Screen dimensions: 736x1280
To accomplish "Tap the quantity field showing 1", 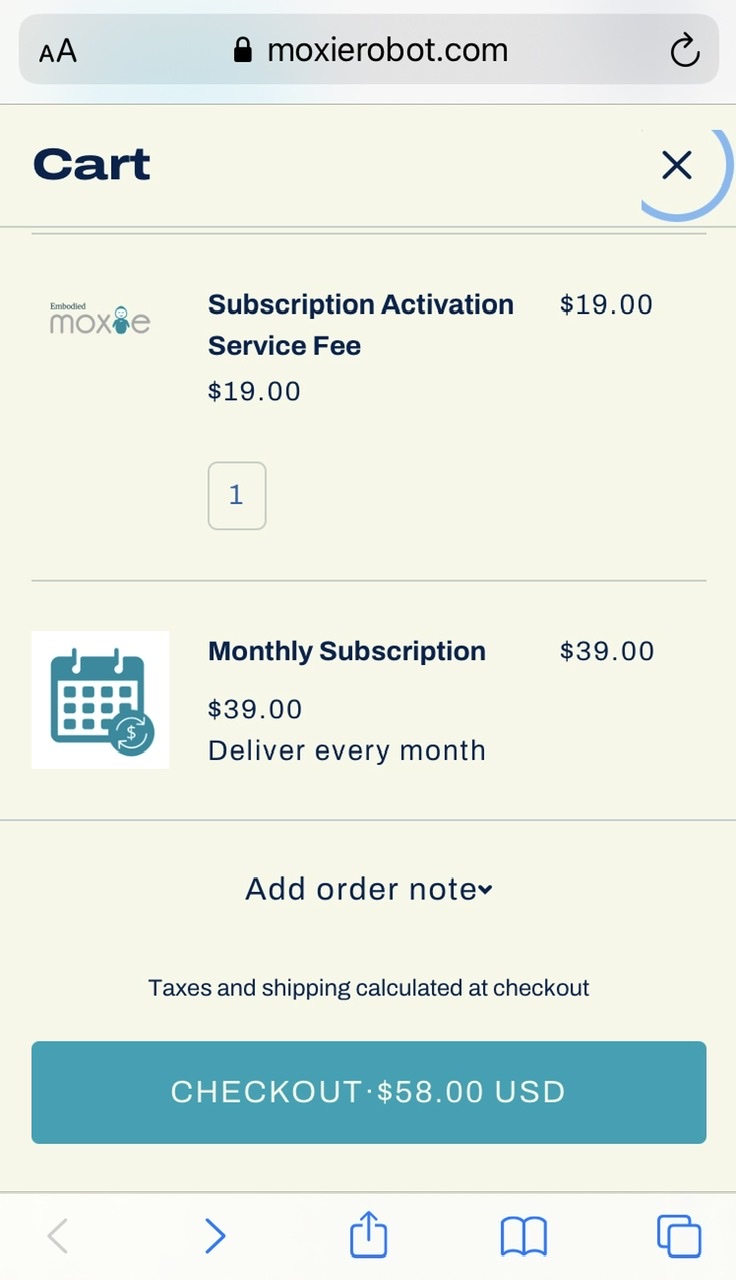I will (x=237, y=495).
